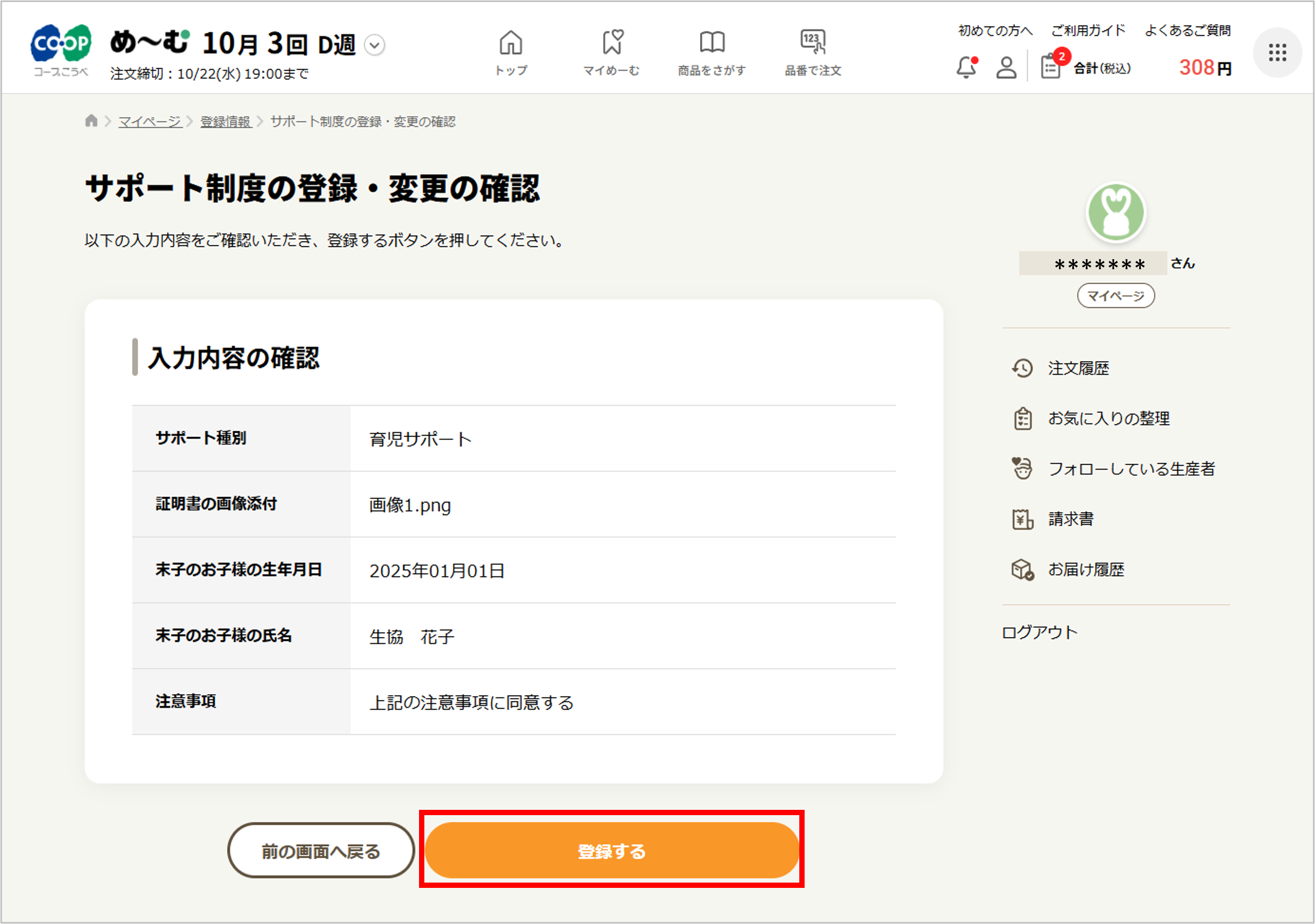Open 注文履歴 order history icon
The width and height of the screenshot is (1315, 924).
coord(1022,369)
